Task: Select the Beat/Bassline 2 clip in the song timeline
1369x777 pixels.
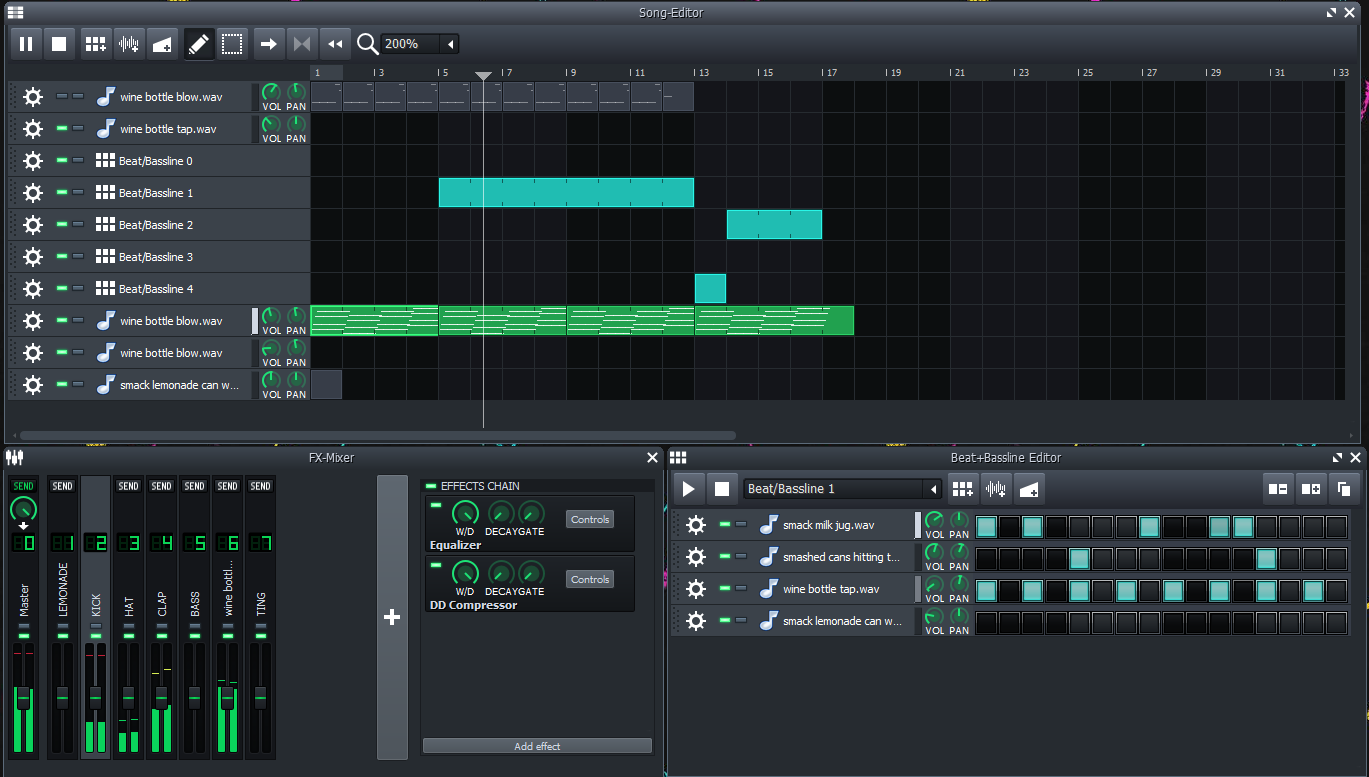Action: pyautogui.click(x=774, y=225)
